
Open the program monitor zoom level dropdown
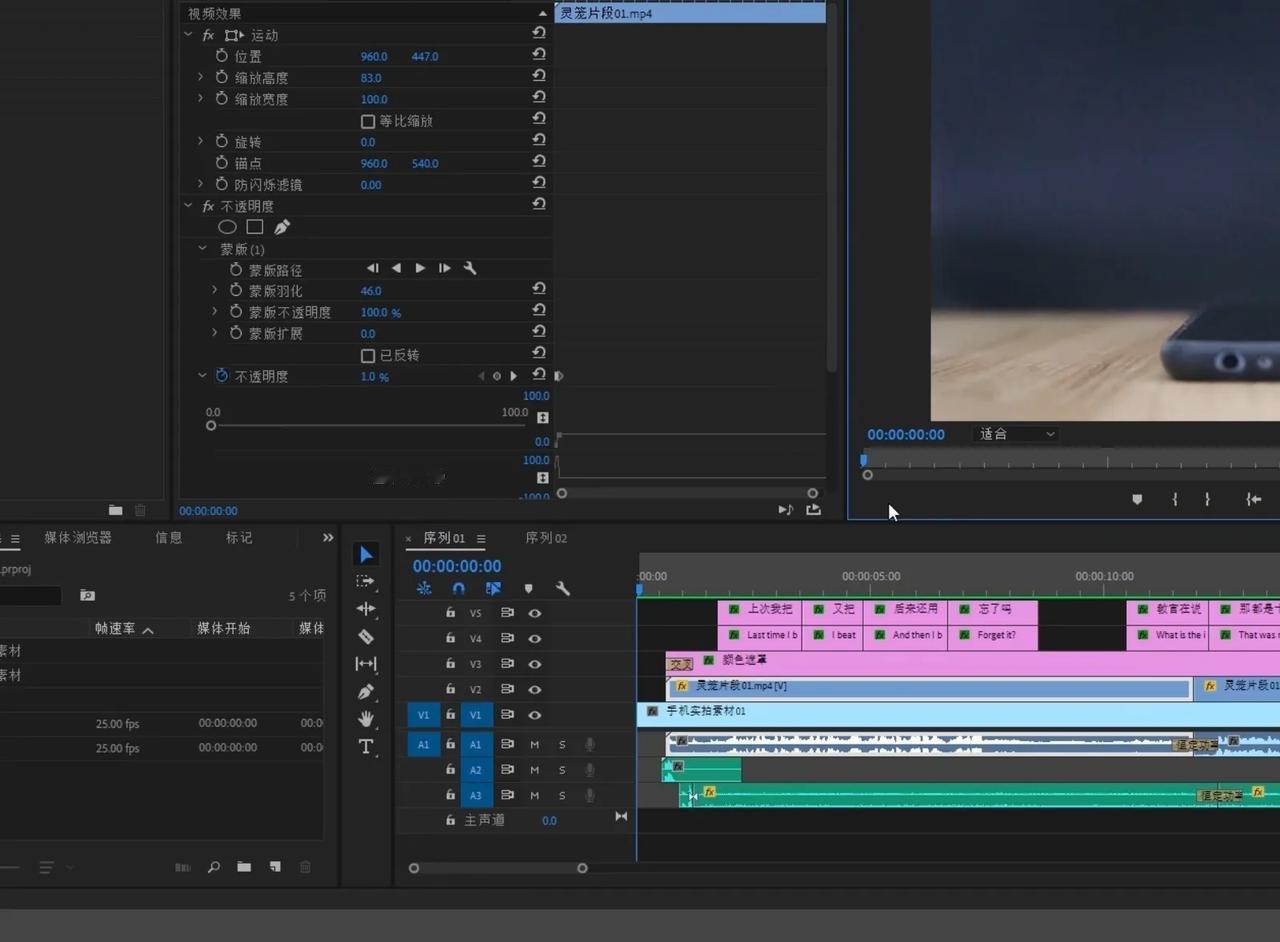[x=1016, y=434]
